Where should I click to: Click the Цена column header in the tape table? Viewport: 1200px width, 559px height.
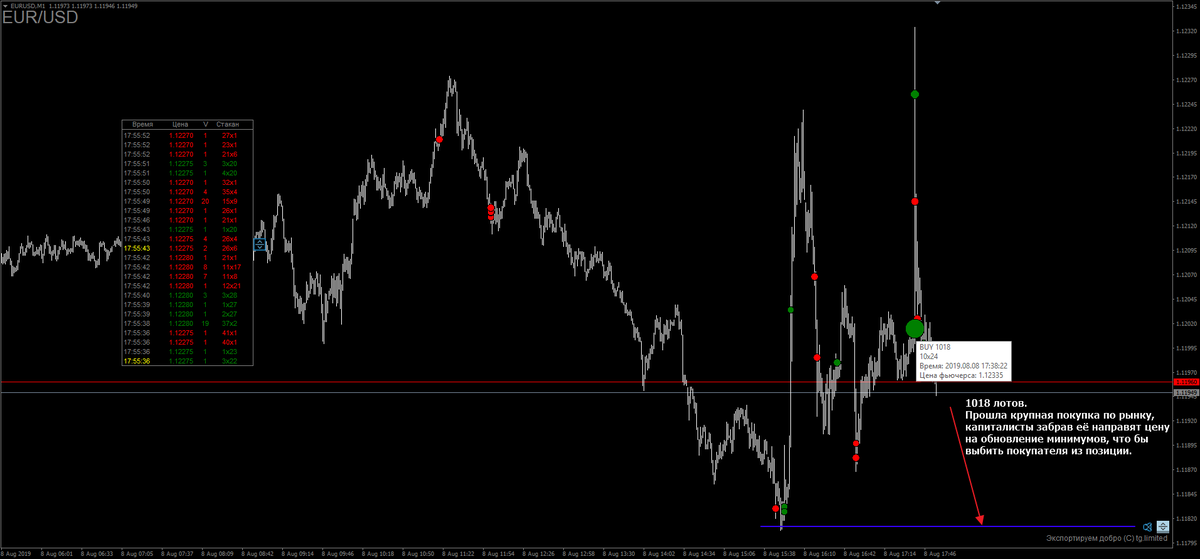point(180,124)
